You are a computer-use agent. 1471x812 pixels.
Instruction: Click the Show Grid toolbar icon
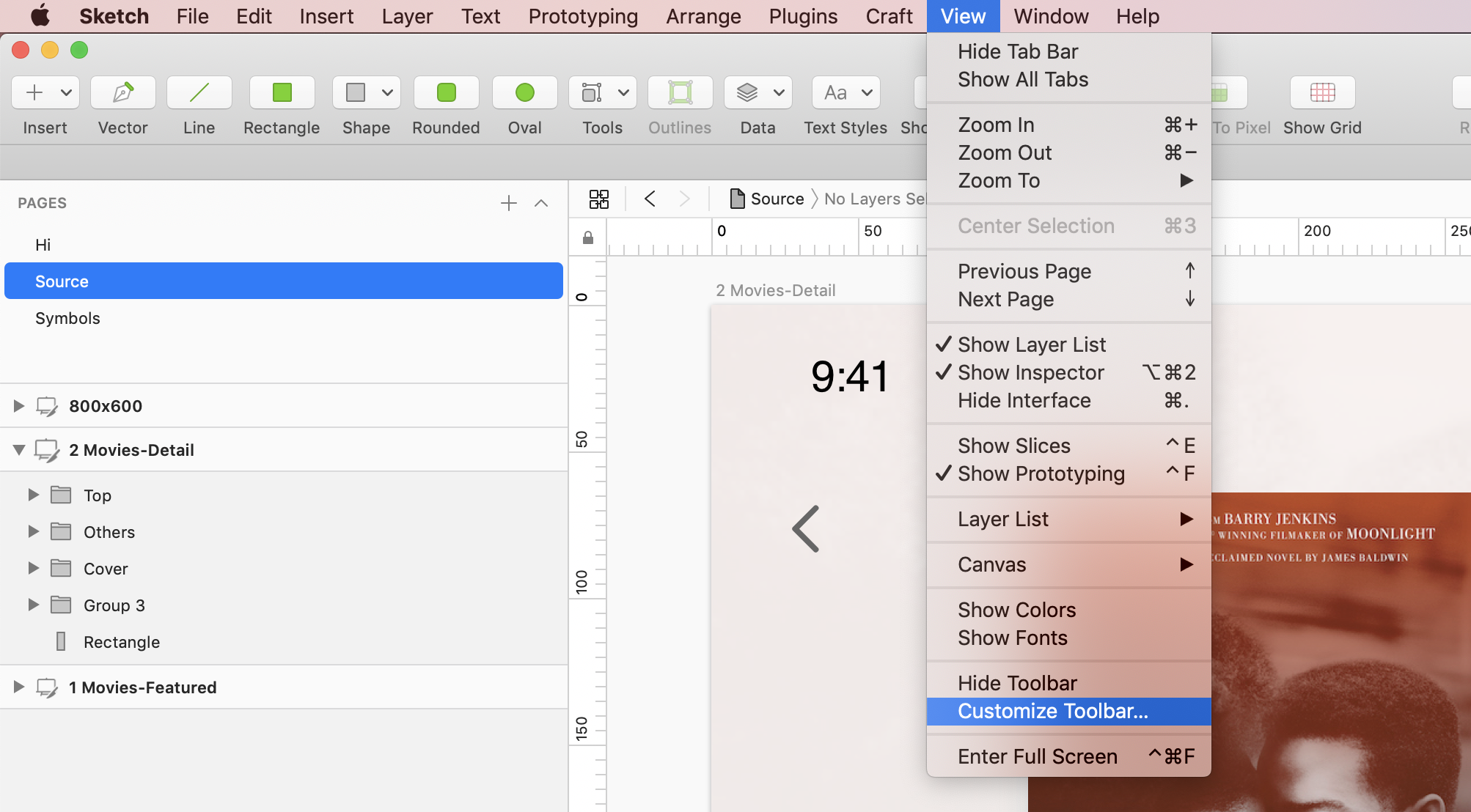[1322, 93]
